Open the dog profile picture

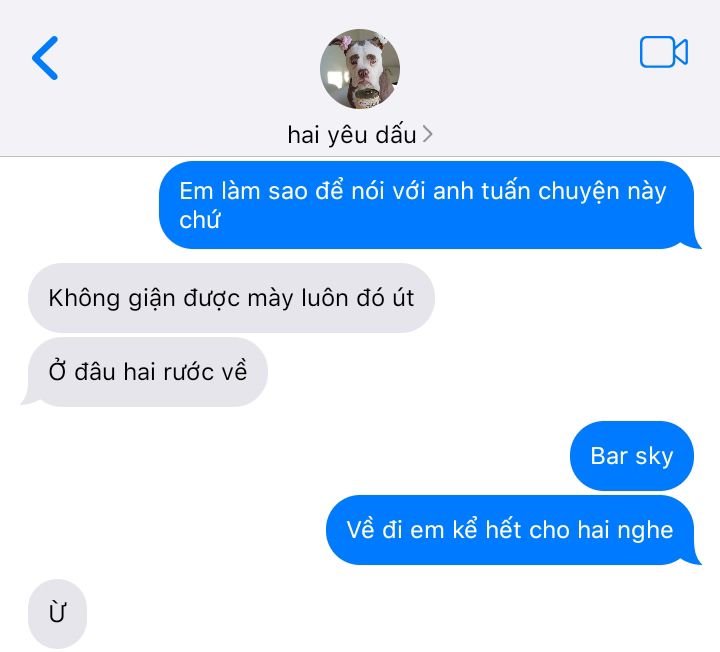pos(360,69)
